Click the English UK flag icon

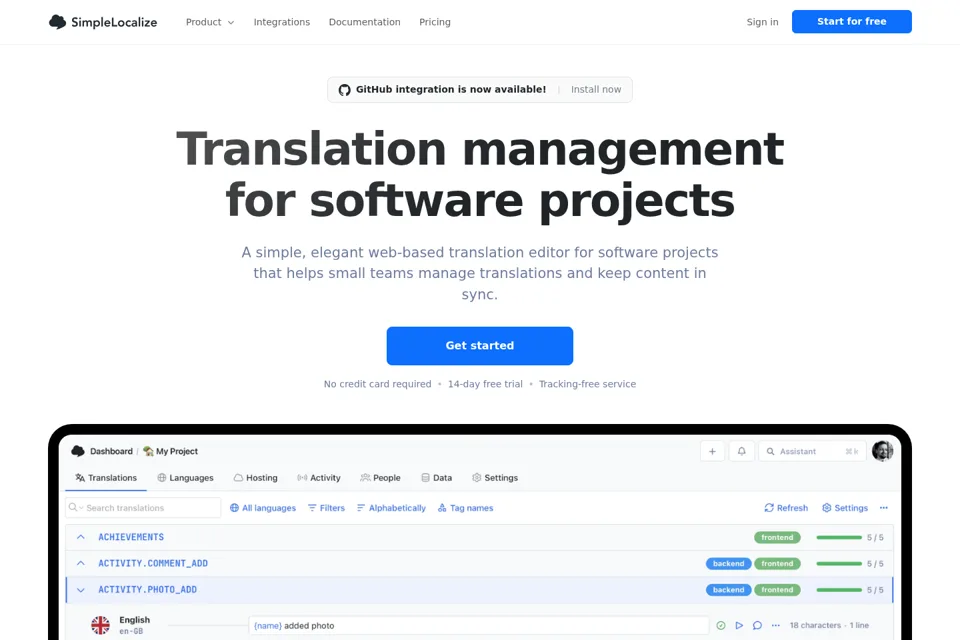click(x=100, y=625)
